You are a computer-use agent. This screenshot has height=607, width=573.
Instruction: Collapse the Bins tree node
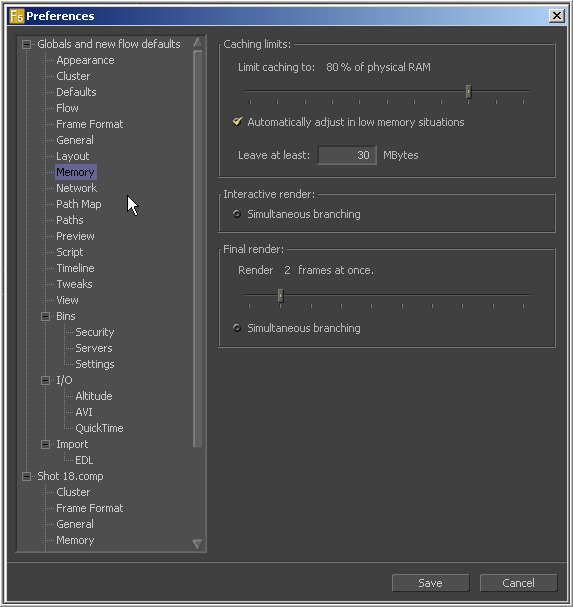tap(45, 316)
